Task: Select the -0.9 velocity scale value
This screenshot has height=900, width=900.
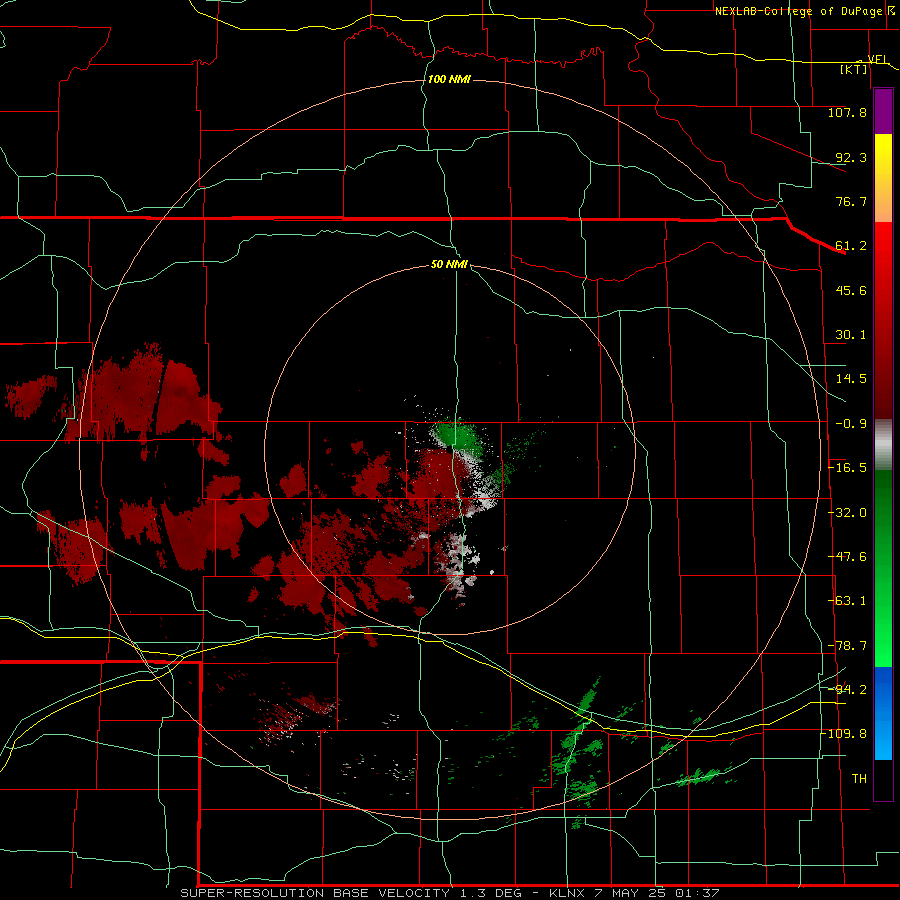Action: tap(851, 424)
